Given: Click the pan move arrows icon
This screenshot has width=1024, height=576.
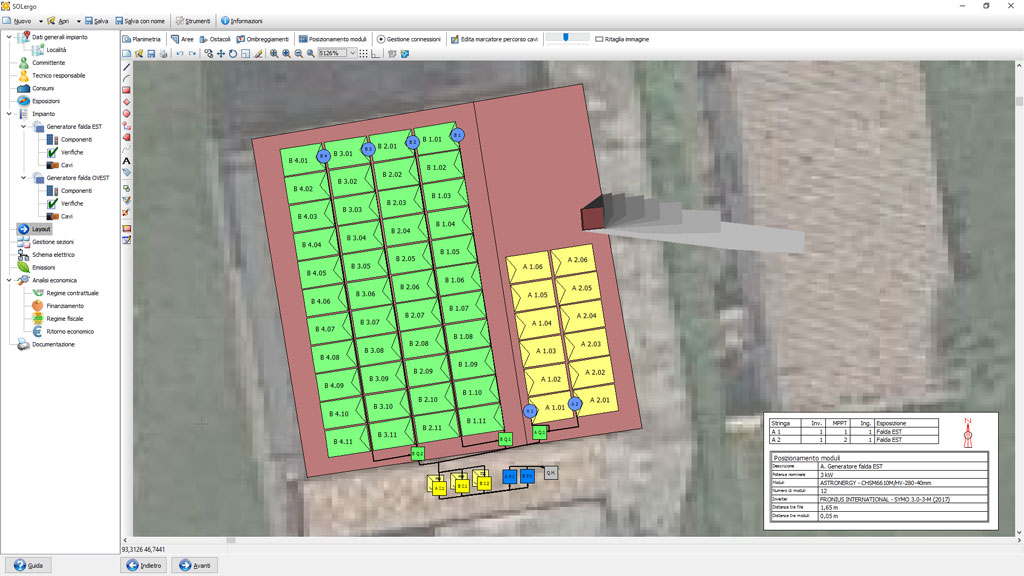Looking at the screenshot, I should point(221,54).
